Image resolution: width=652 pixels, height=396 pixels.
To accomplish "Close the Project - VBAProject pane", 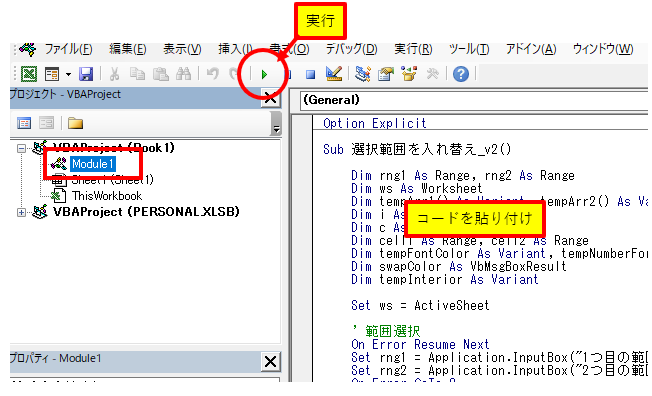I will tap(270, 99).
